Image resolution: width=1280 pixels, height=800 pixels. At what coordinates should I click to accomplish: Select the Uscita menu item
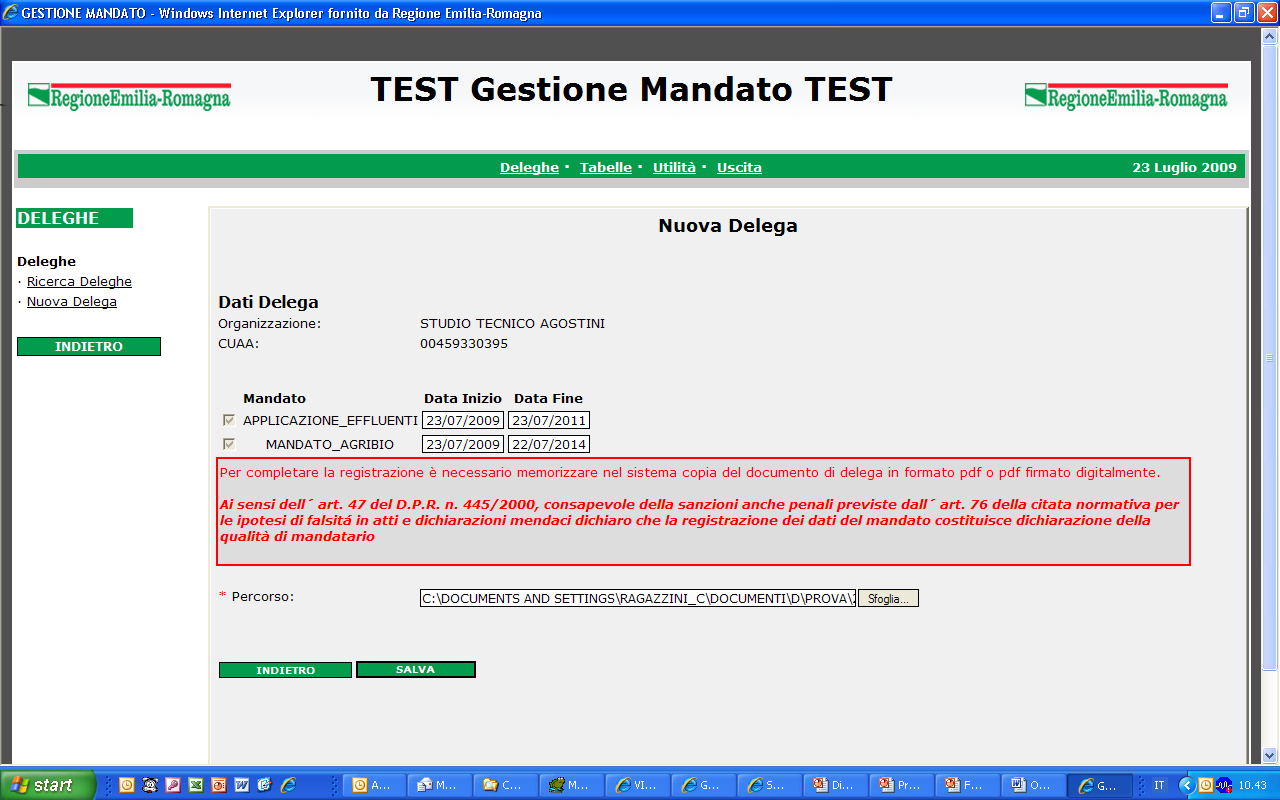(739, 167)
